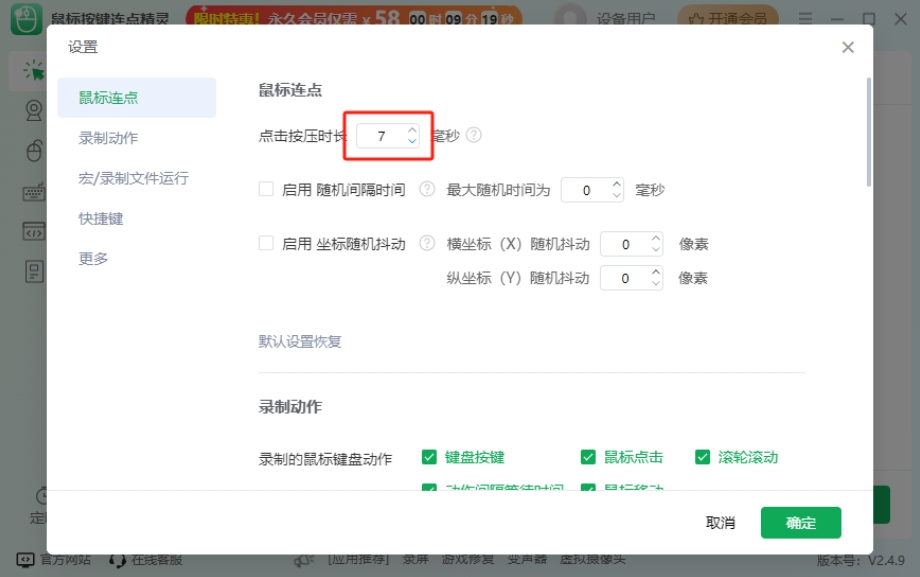
Task: Increase 点击按压时长 with up arrow
Action: click(x=412, y=130)
